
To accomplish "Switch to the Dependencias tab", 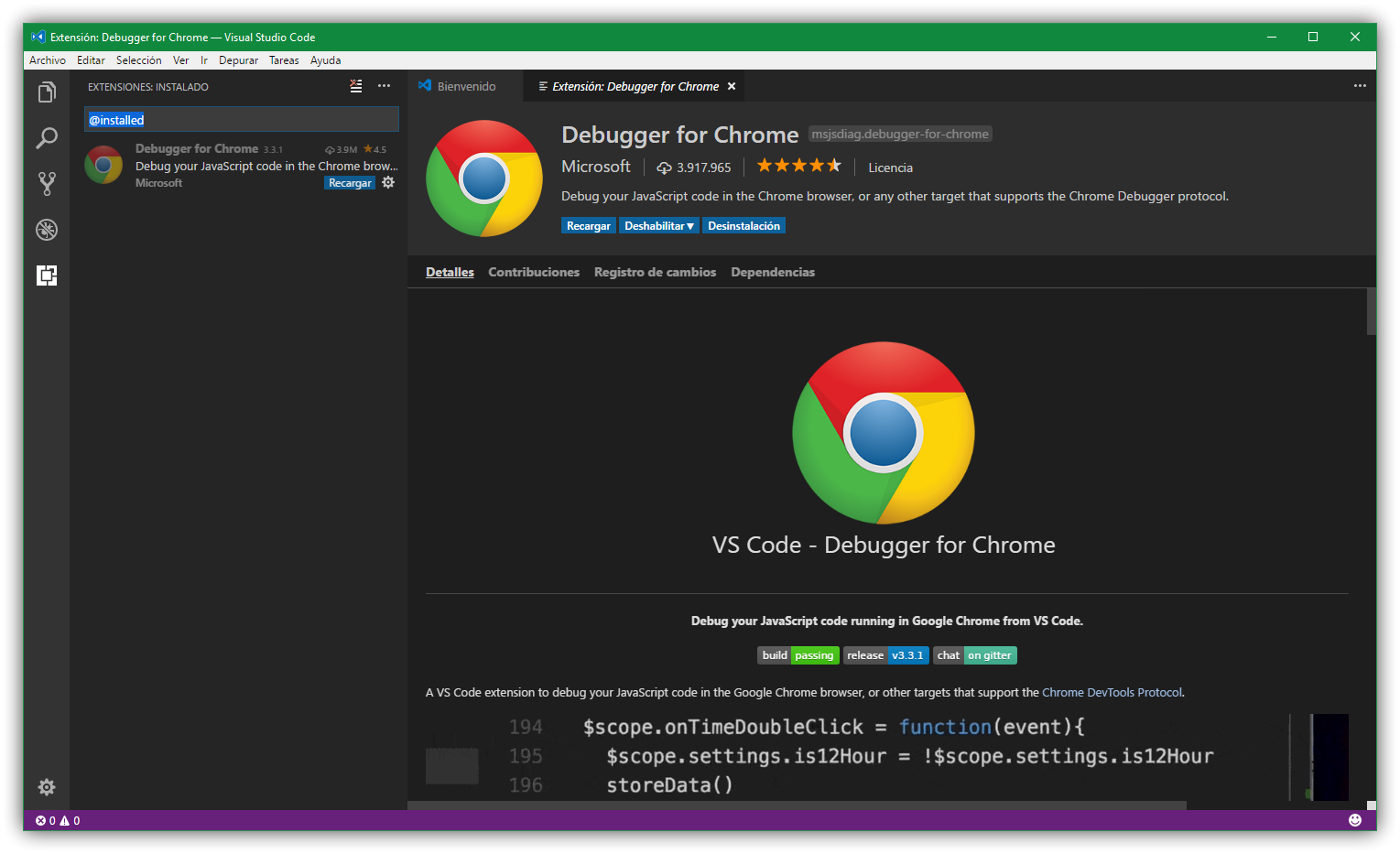I will (773, 272).
